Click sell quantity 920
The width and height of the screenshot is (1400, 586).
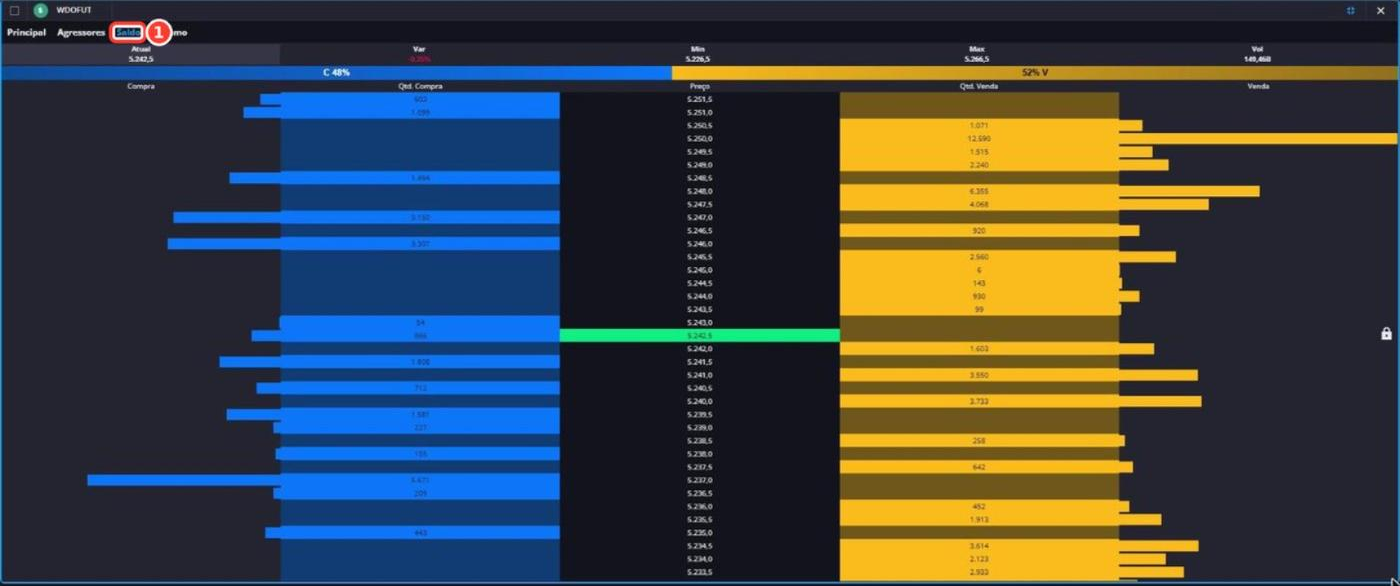(979, 231)
